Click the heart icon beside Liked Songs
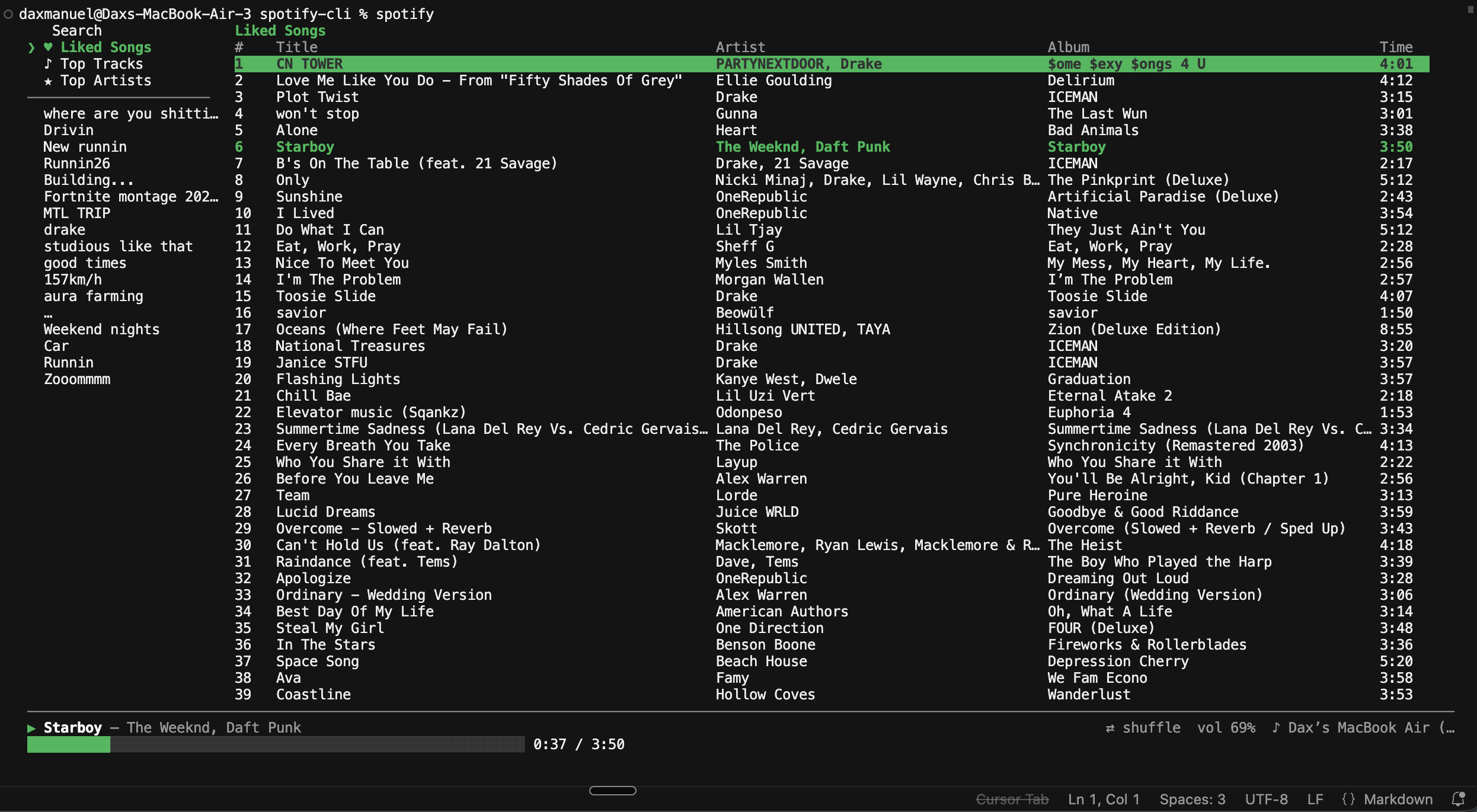The width and height of the screenshot is (1477, 812). click(x=48, y=47)
